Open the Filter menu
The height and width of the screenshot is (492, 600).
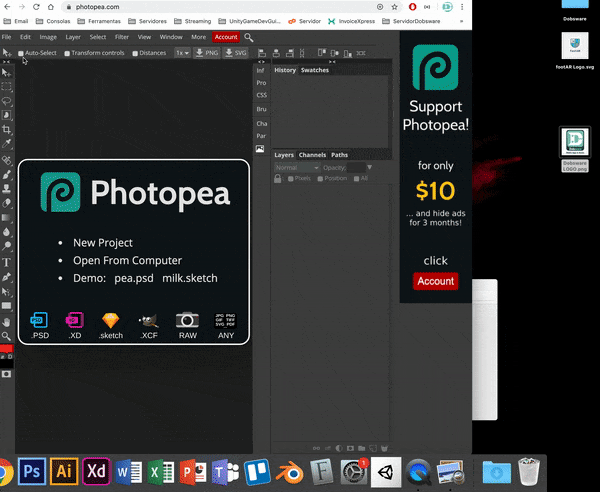(122, 37)
